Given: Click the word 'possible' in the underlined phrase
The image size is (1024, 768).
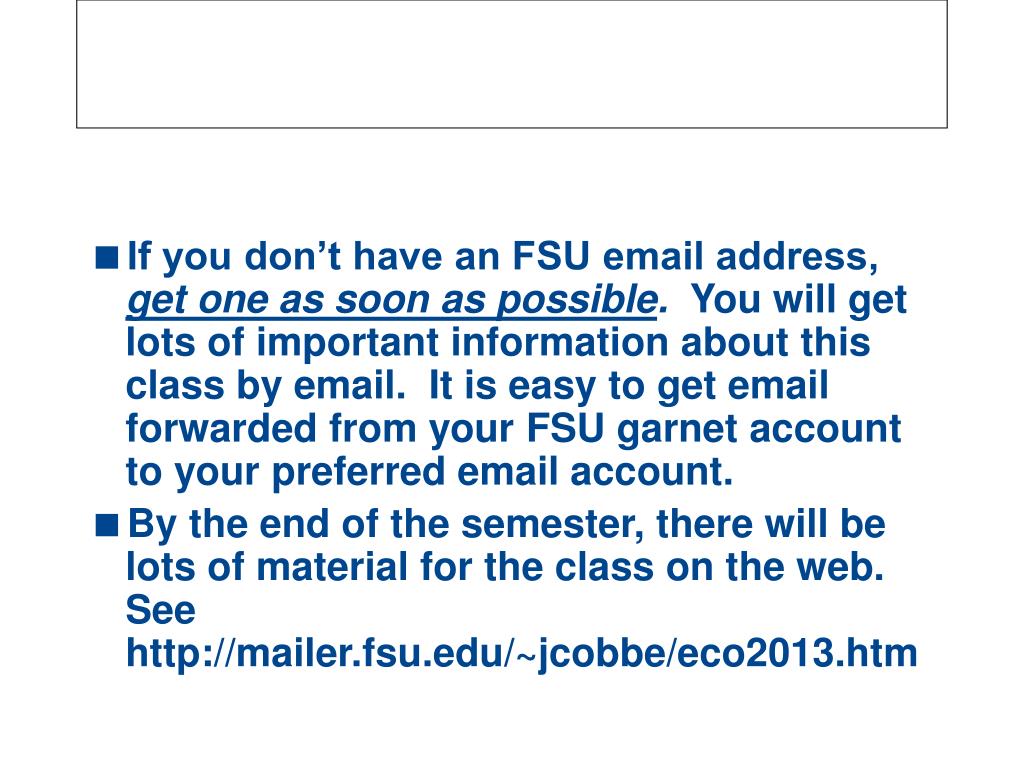Looking at the screenshot, I should (x=576, y=301).
